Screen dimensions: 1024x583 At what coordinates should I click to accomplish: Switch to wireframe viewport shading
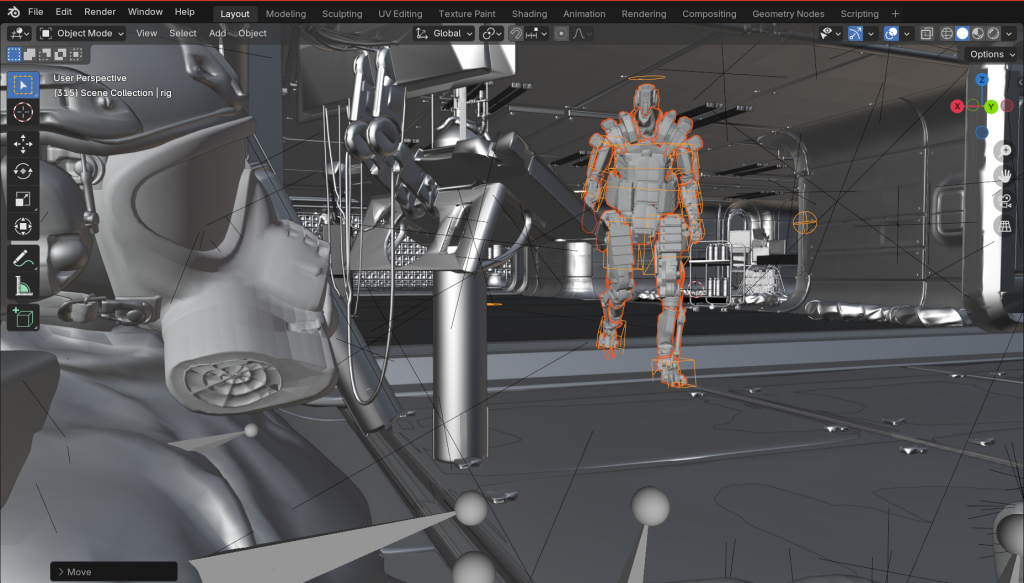pyautogui.click(x=946, y=33)
